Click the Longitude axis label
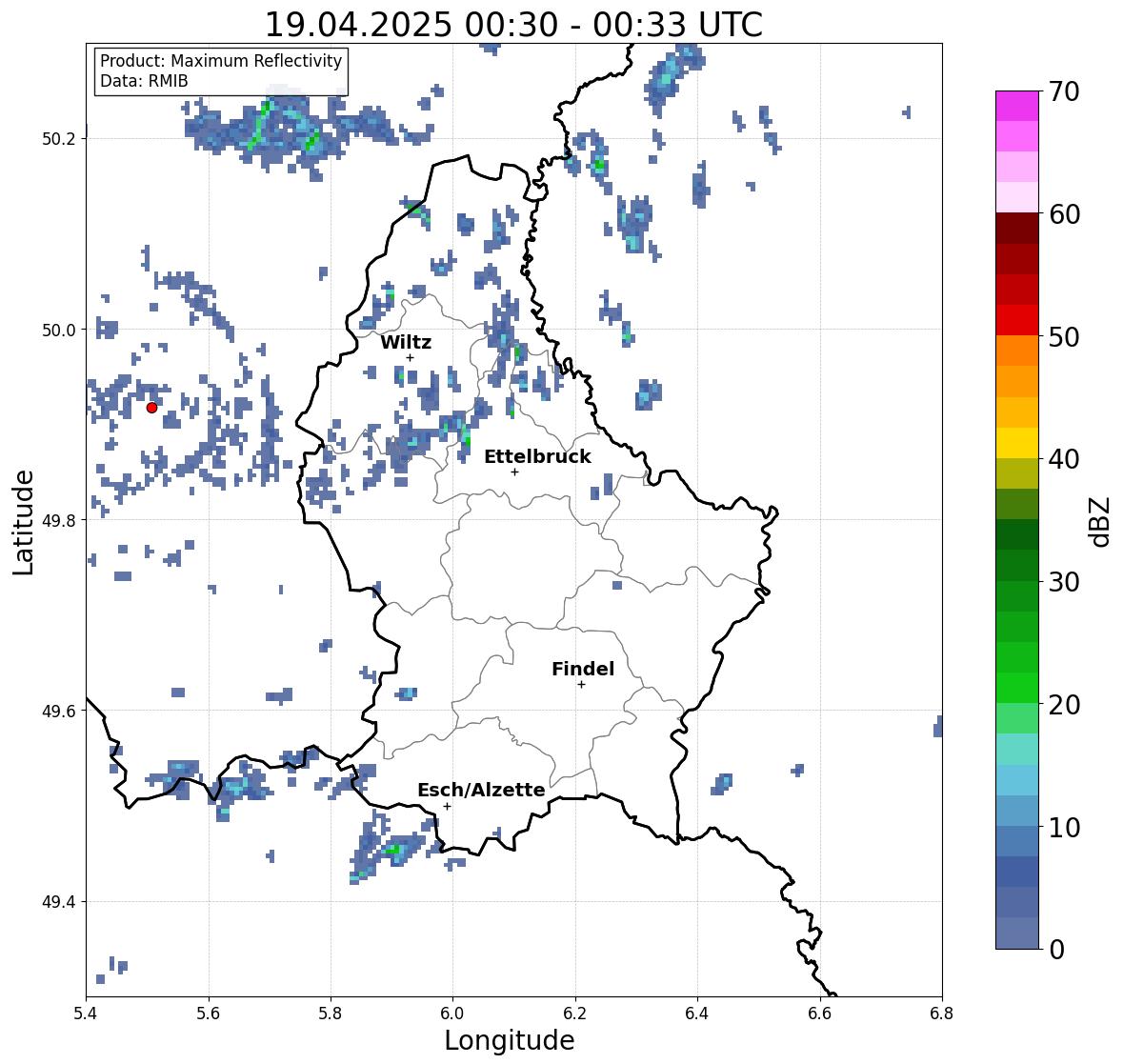Image resolution: width=1123 pixels, height=1064 pixels. pyautogui.click(x=510, y=1040)
